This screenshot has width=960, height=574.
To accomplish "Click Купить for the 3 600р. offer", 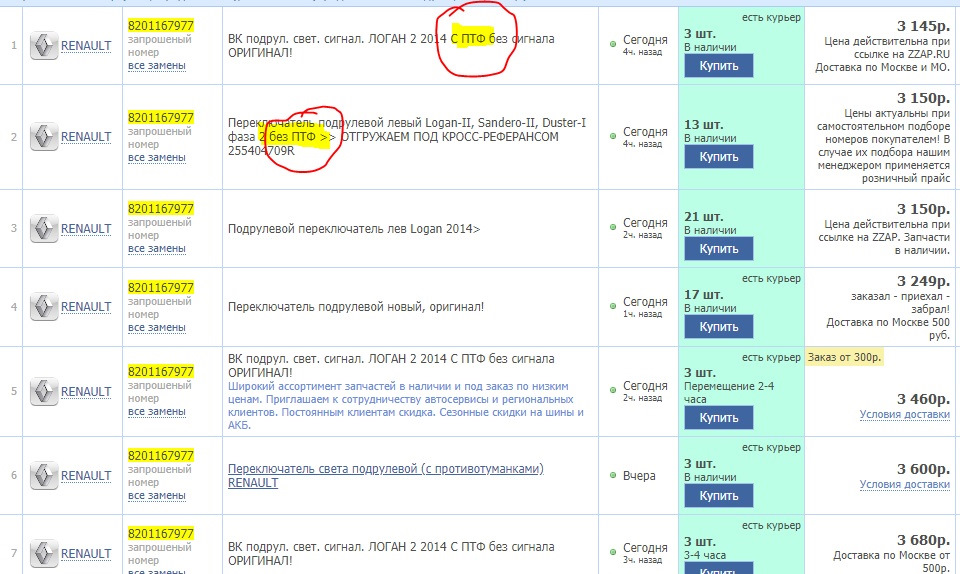I will 718,496.
